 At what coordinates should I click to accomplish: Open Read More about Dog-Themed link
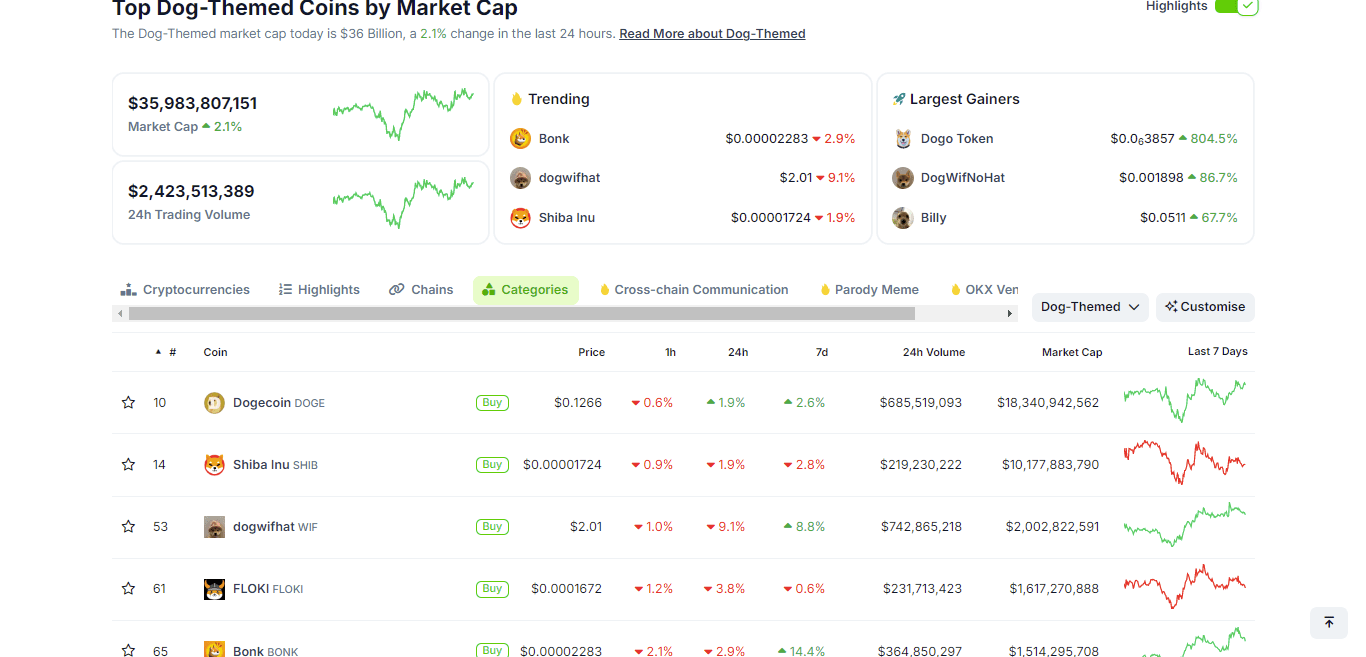coord(712,34)
